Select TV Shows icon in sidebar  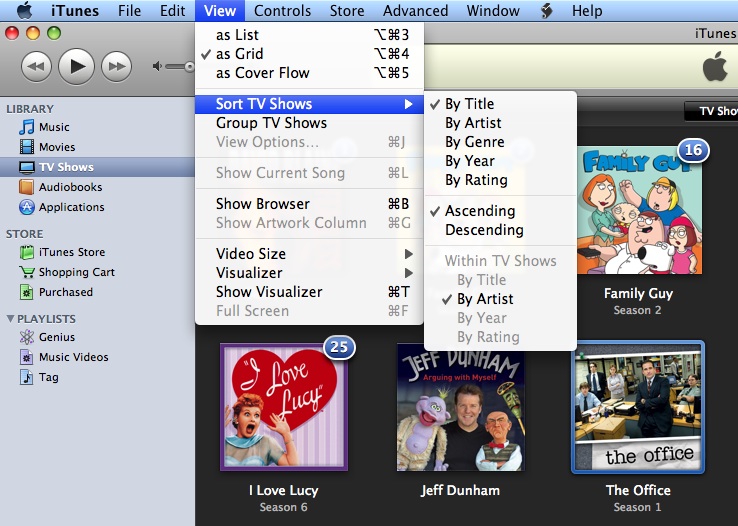pos(27,167)
